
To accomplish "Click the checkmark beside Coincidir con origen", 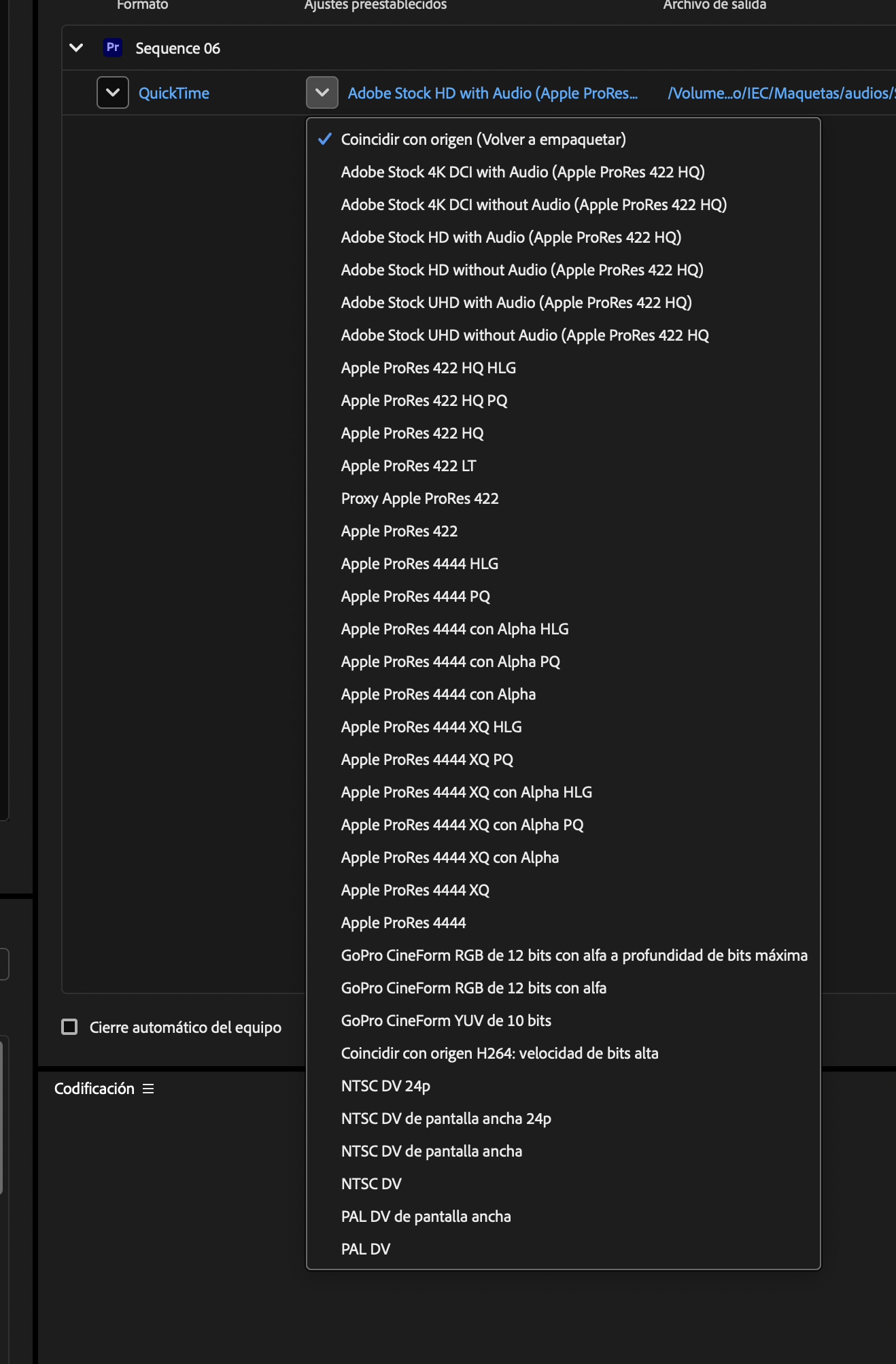I will coord(326,139).
